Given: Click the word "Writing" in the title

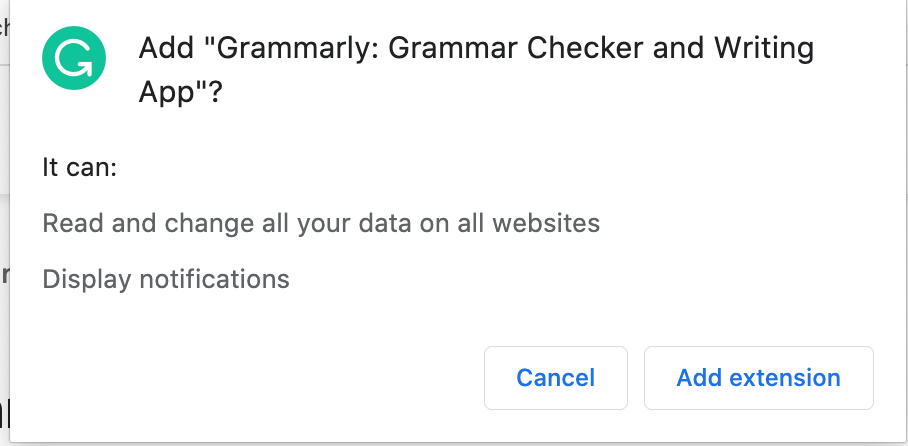Looking at the screenshot, I should pos(764,49).
